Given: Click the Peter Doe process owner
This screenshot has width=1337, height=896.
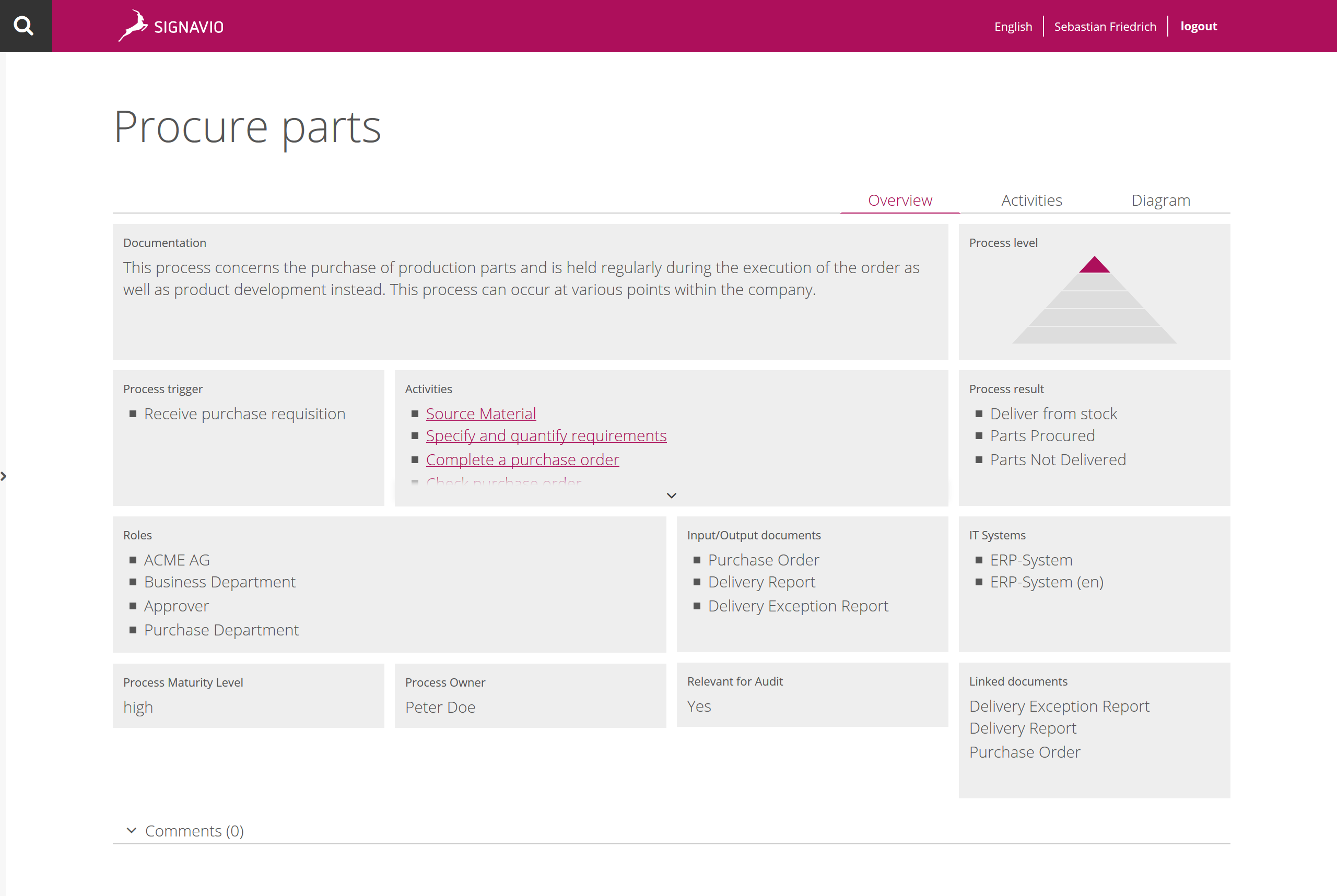Looking at the screenshot, I should pyautogui.click(x=440, y=708).
